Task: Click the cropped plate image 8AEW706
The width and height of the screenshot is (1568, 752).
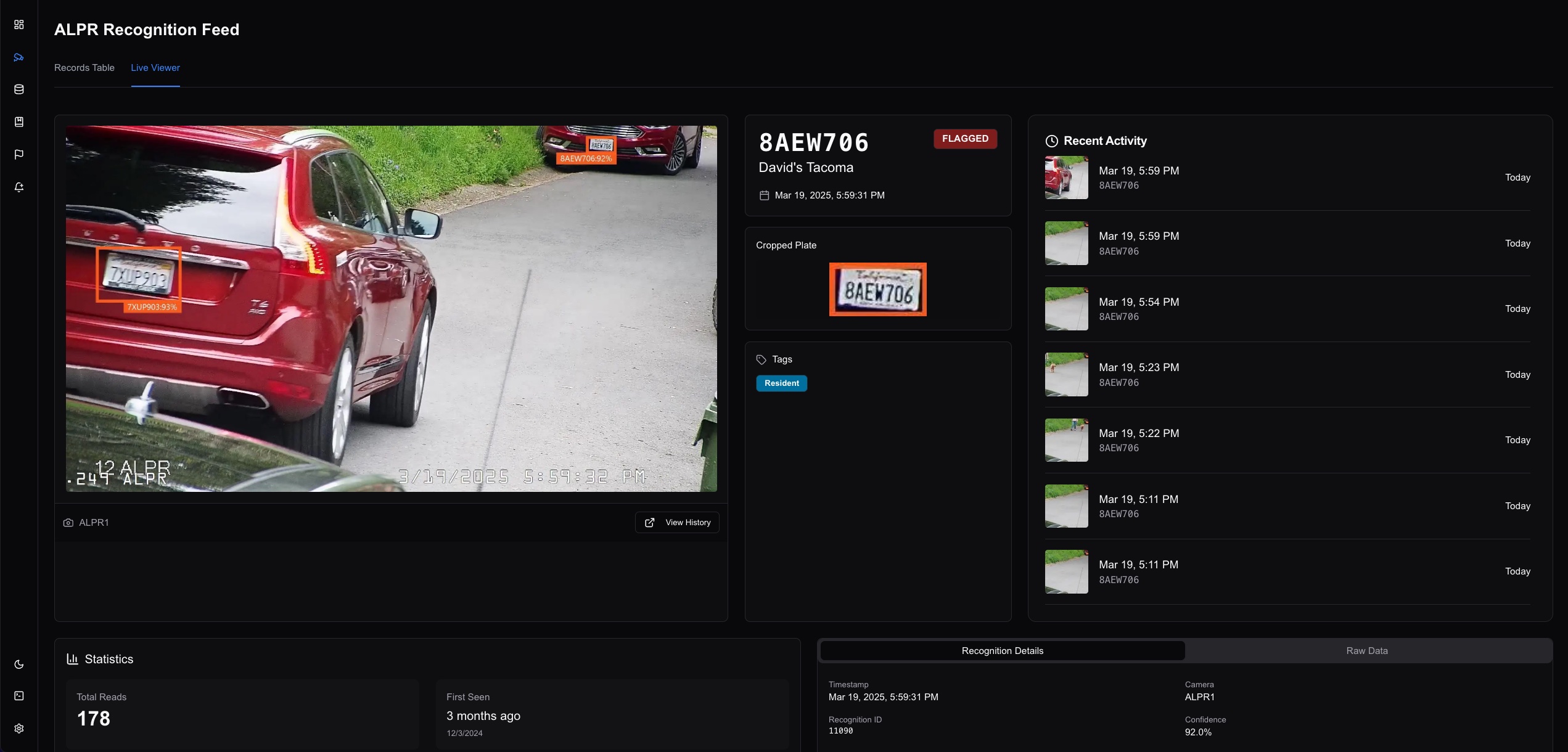Action: (877, 290)
